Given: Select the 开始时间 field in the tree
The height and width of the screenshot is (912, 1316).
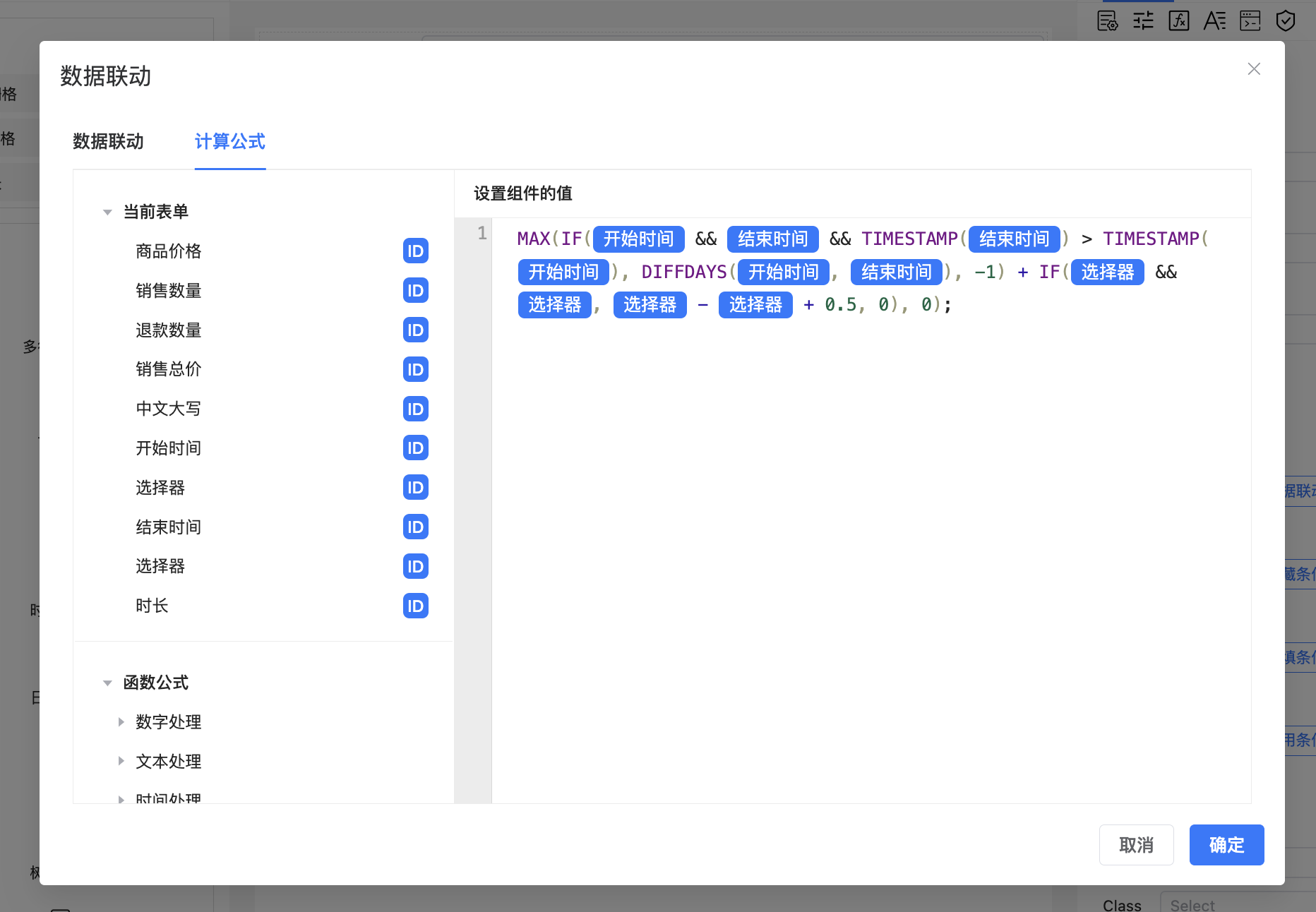Looking at the screenshot, I should [x=169, y=448].
